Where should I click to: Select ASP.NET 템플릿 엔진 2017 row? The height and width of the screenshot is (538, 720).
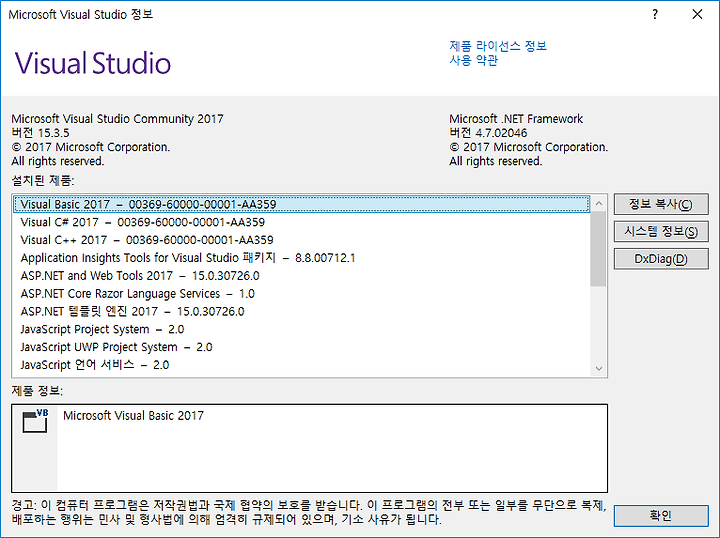[301, 312]
